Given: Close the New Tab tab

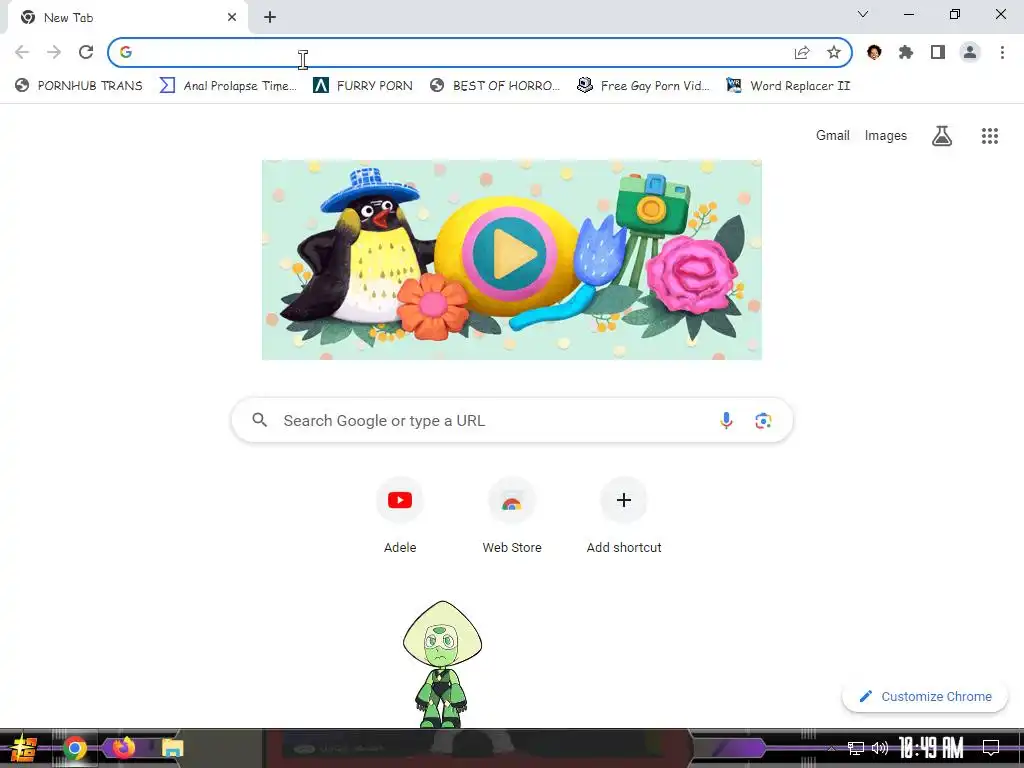Looking at the screenshot, I should pos(232,17).
